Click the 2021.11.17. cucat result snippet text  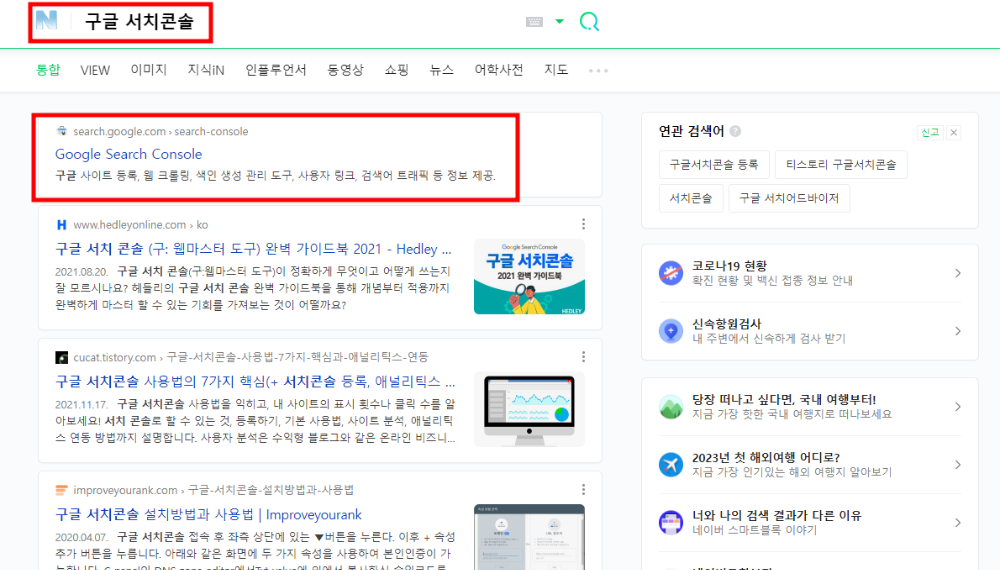(x=255, y=421)
